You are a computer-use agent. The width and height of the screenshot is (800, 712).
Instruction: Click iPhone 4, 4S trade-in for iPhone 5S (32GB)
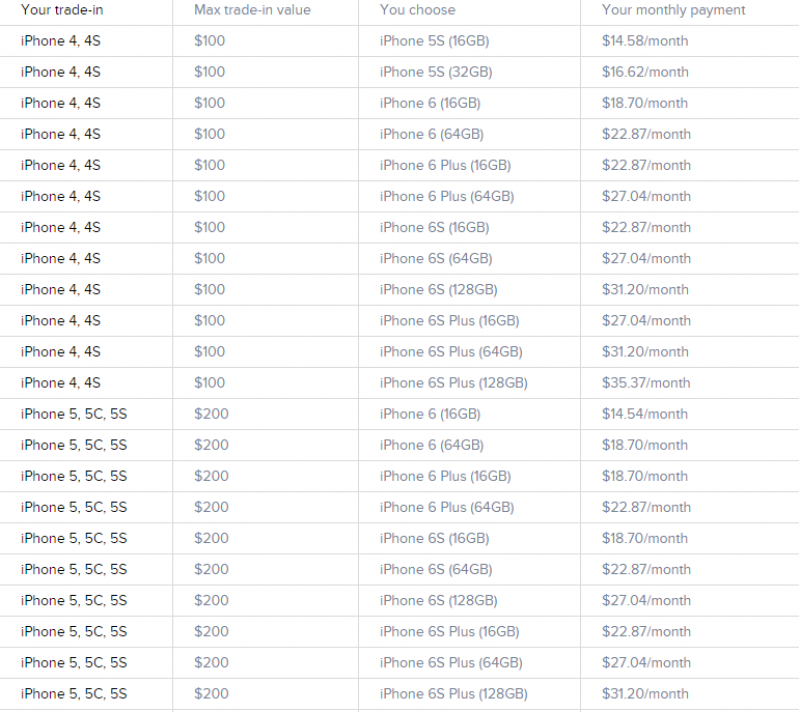click(60, 72)
